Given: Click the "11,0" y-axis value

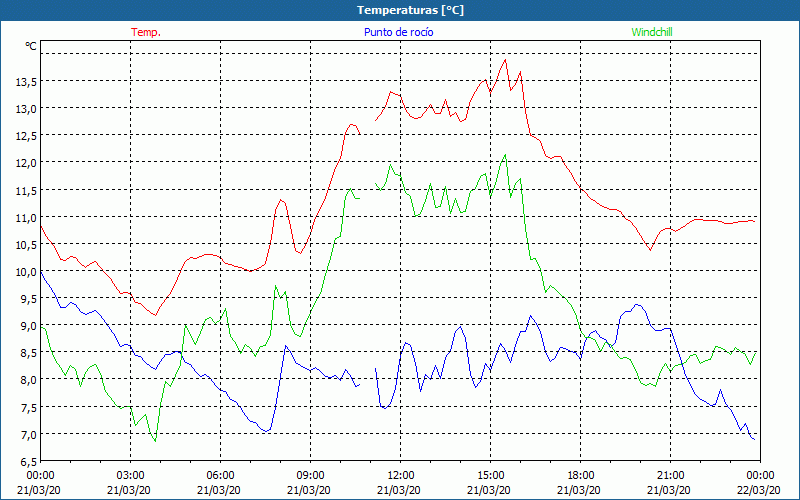Looking at the screenshot, I should pos(26,217).
